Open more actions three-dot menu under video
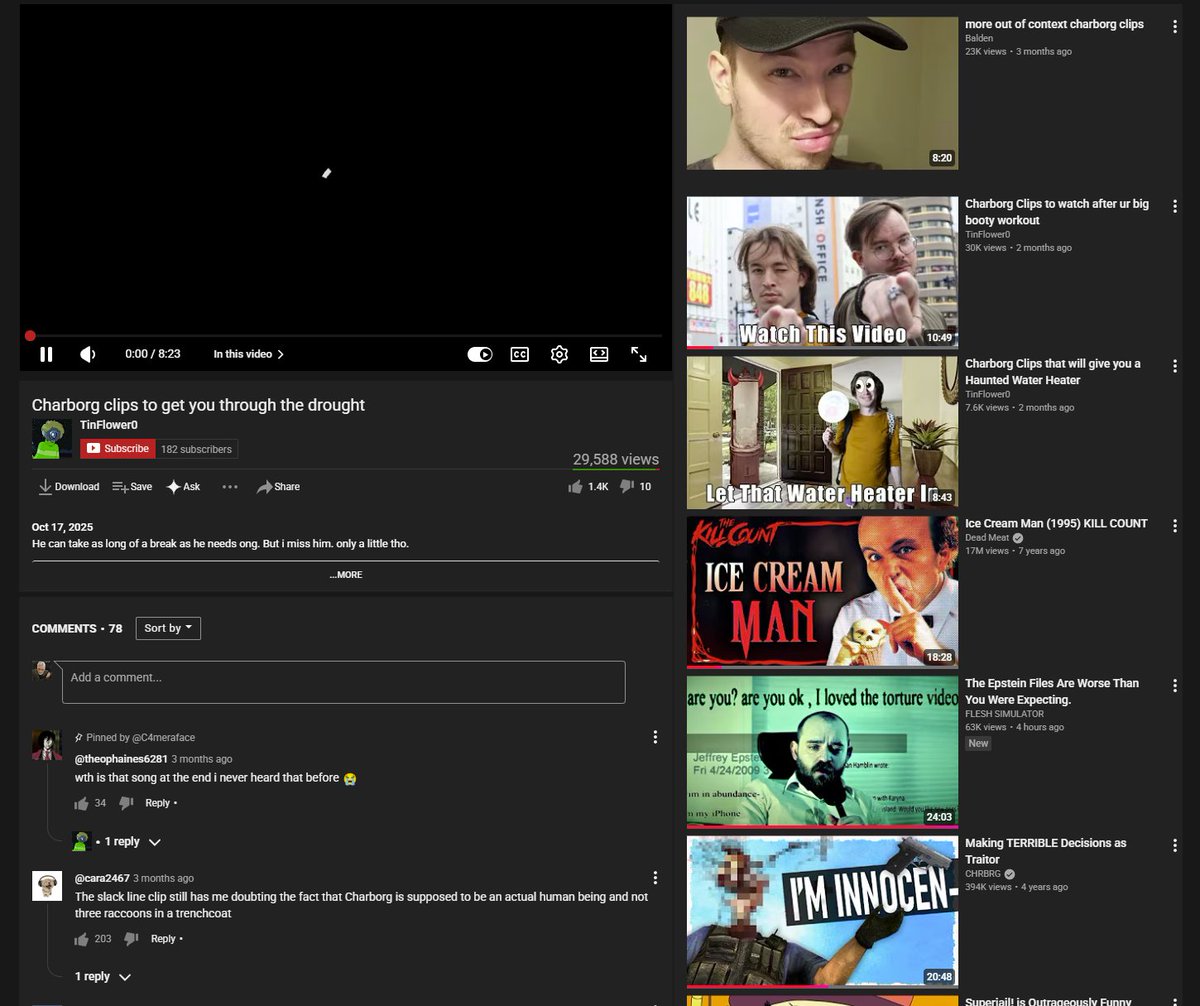Image resolution: width=1200 pixels, height=1006 pixels. click(x=230, y=487)
